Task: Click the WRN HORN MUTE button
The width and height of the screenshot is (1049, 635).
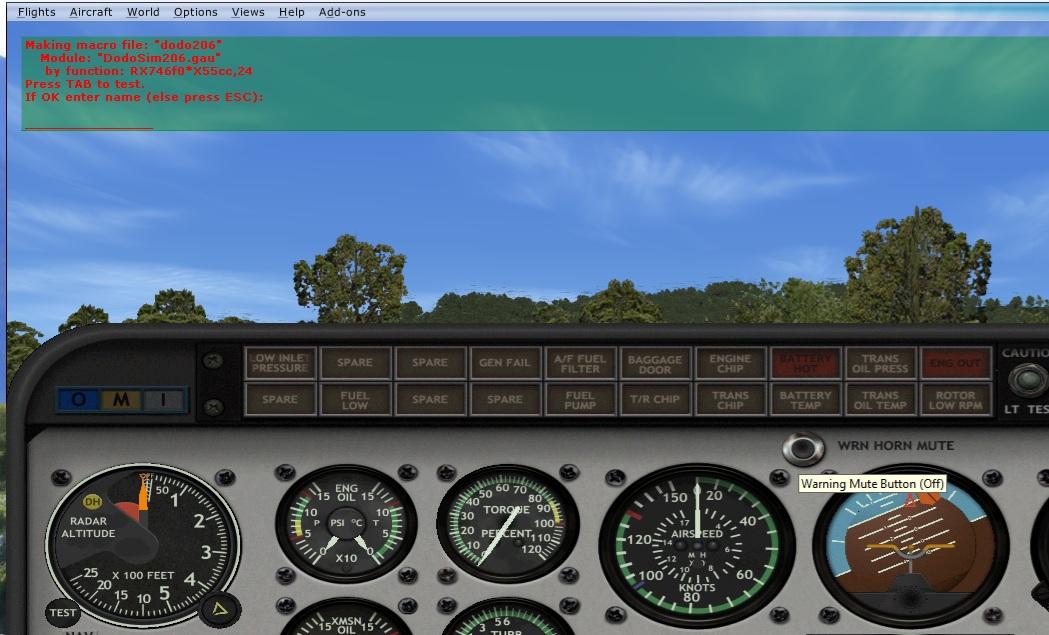Action: coord(803,449)
